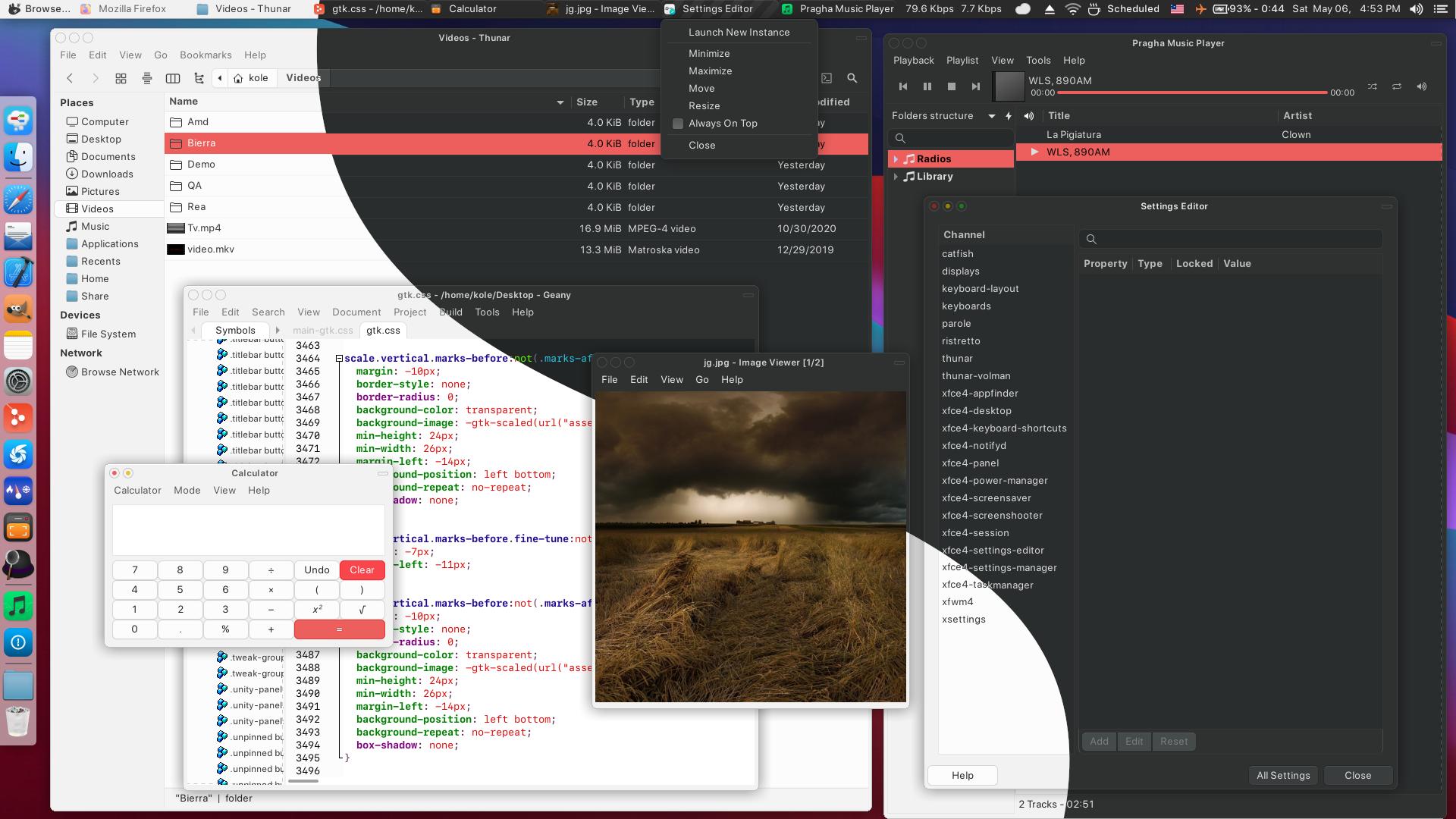This screenshot has width=1456, height=819.
Task: Open Folders structure dropdown arrow
Action: point(991,116)
